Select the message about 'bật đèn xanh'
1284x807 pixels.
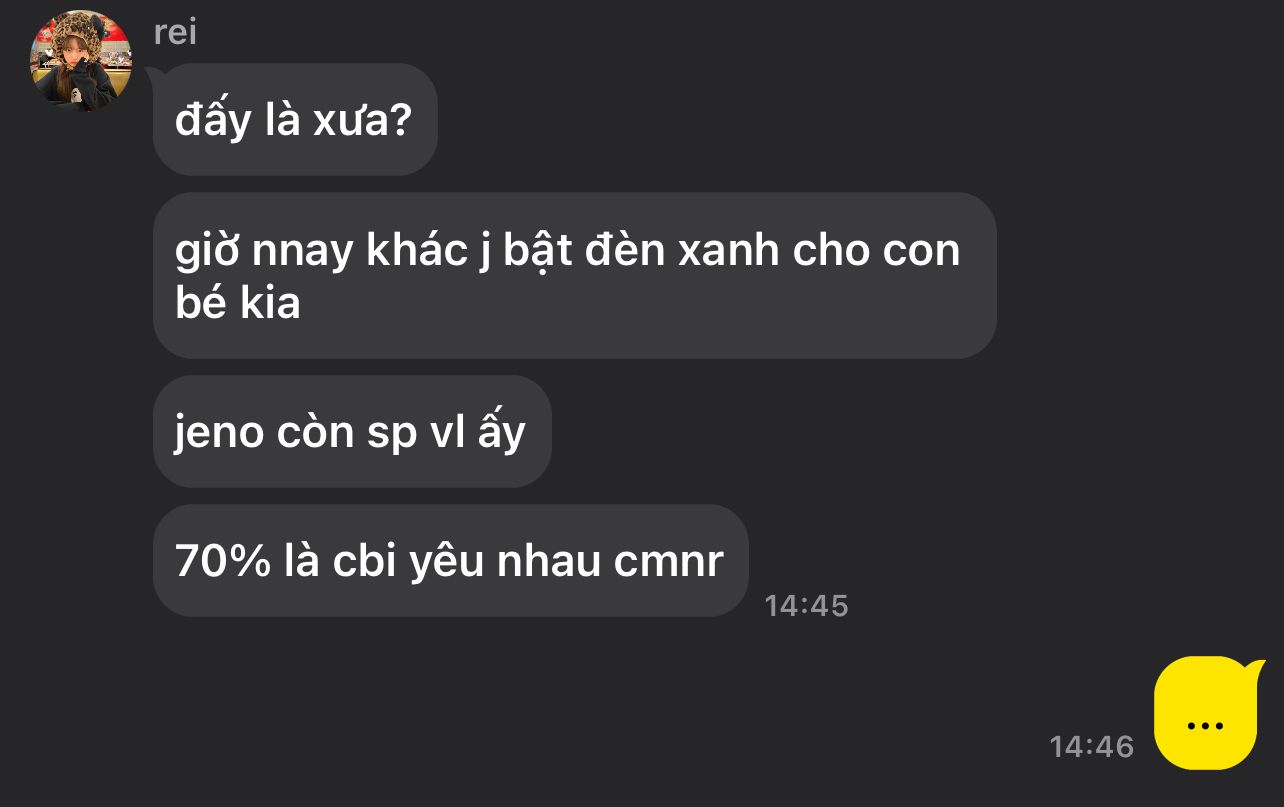point(575,275)
